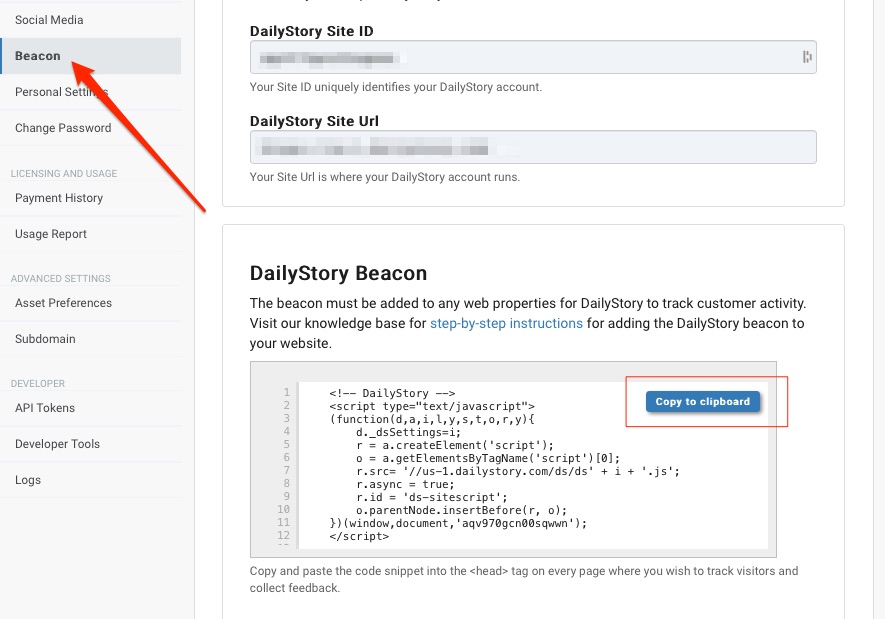Click the script type="text/javascript" code line
885x619 pixels.
(x=432, y=406)
